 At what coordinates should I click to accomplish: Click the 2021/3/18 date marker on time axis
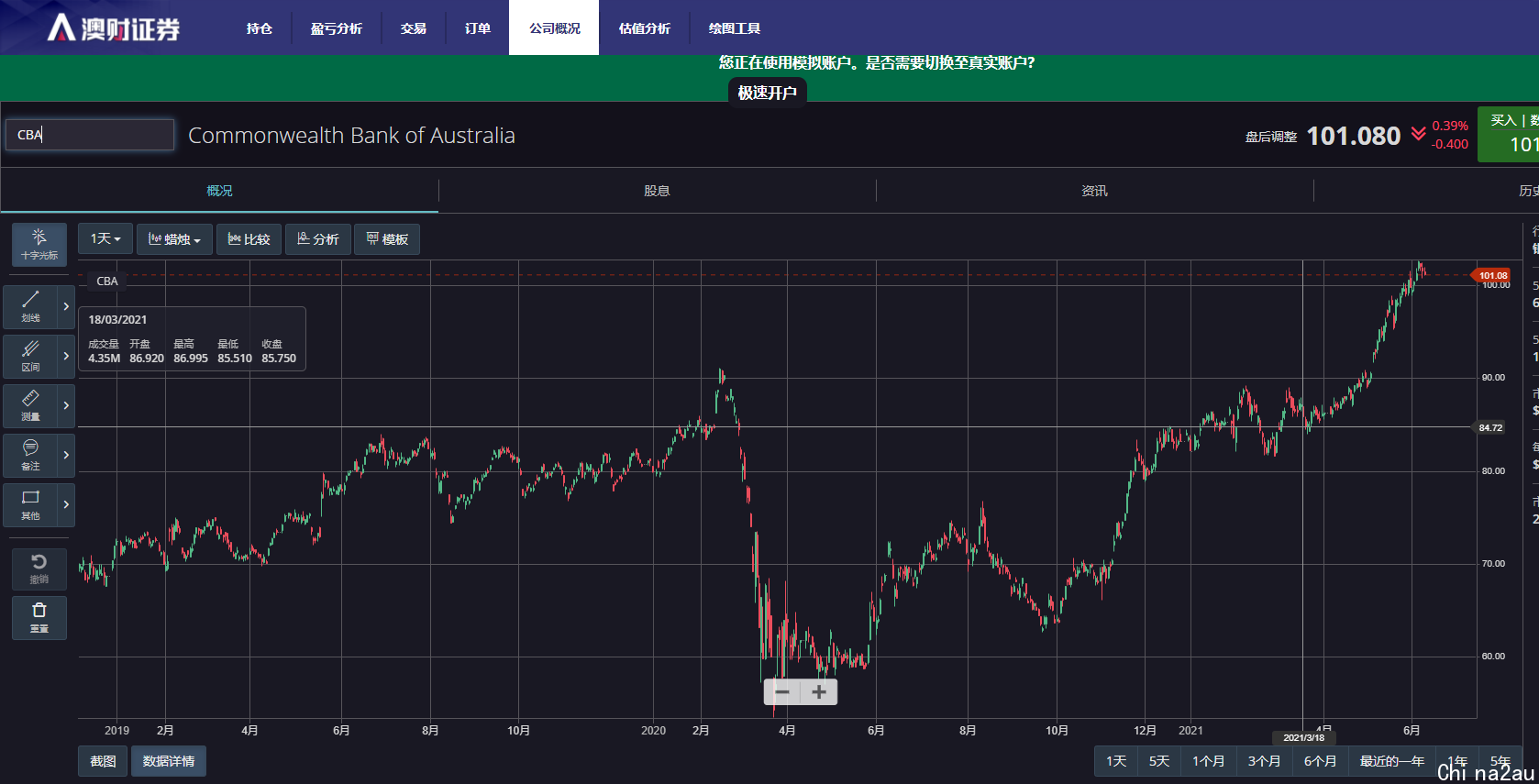1303,737
